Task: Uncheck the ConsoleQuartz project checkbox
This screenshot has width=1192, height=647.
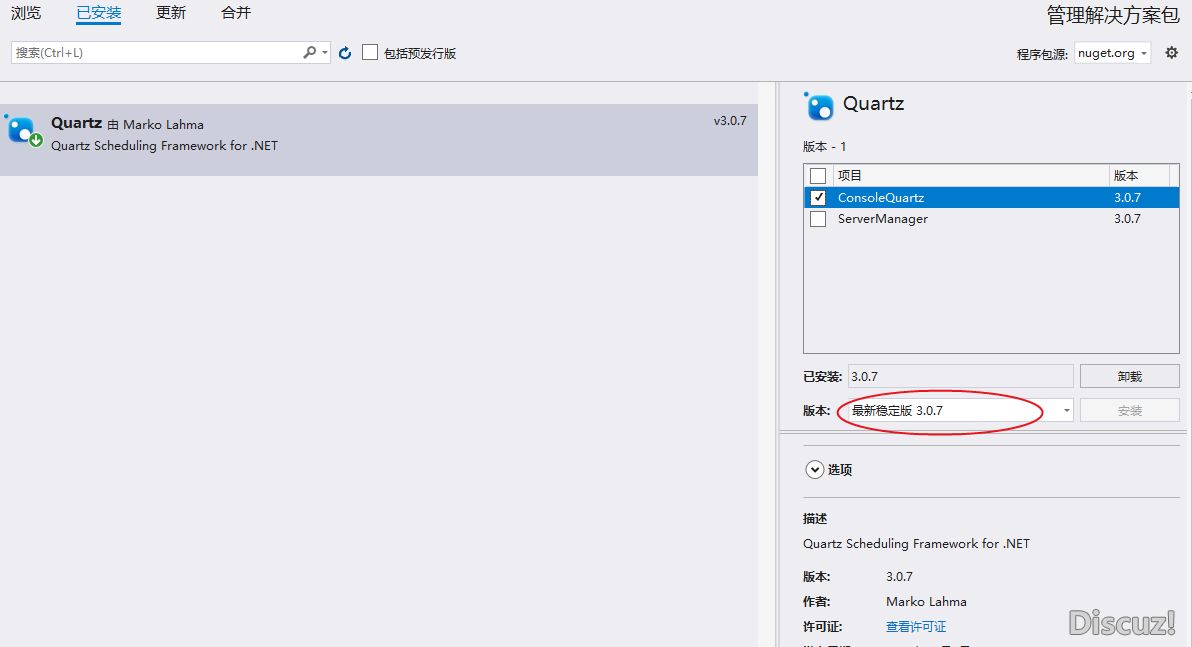Action: click(818, 198)
